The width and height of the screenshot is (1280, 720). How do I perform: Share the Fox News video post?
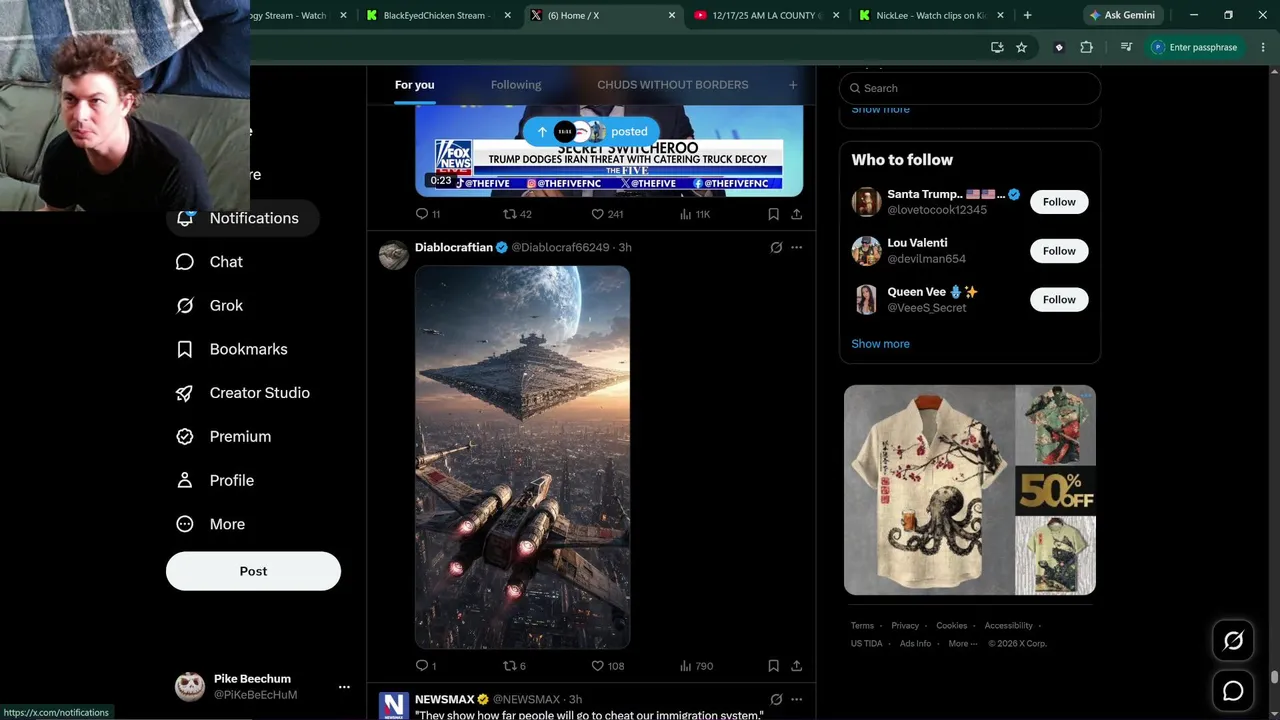(x=796, y=214)
